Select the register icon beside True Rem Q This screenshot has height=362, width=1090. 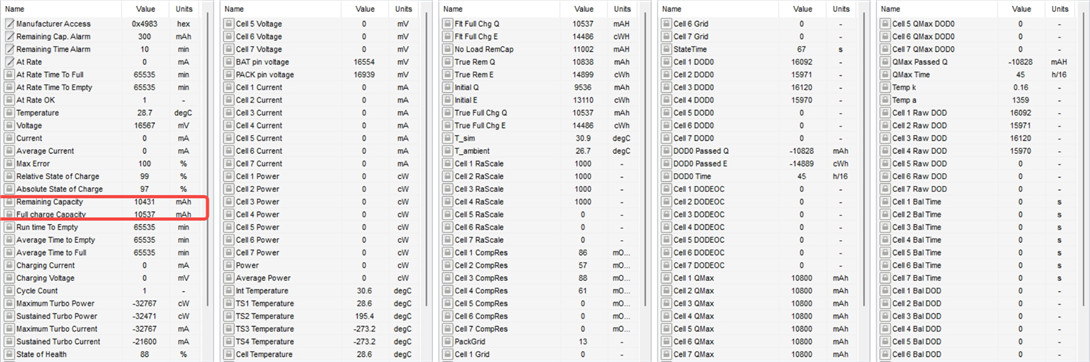click(447, 62)
